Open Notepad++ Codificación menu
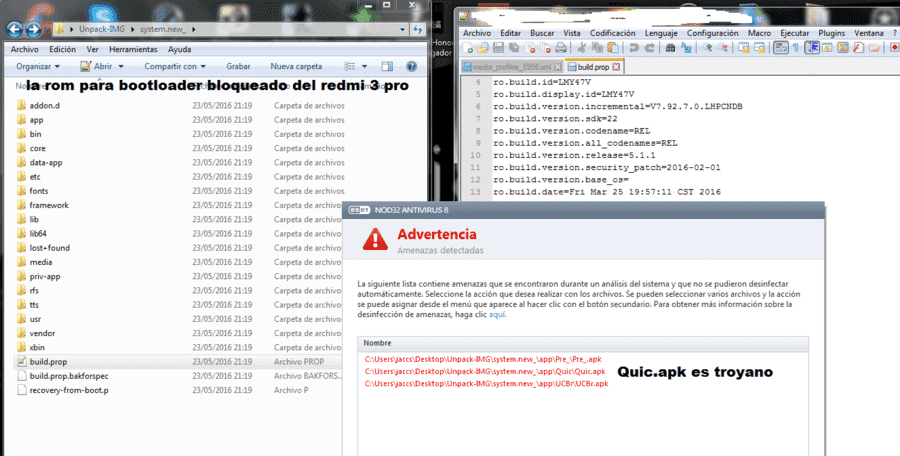This screenshot has height=456, width=900. tap(612, 33)
